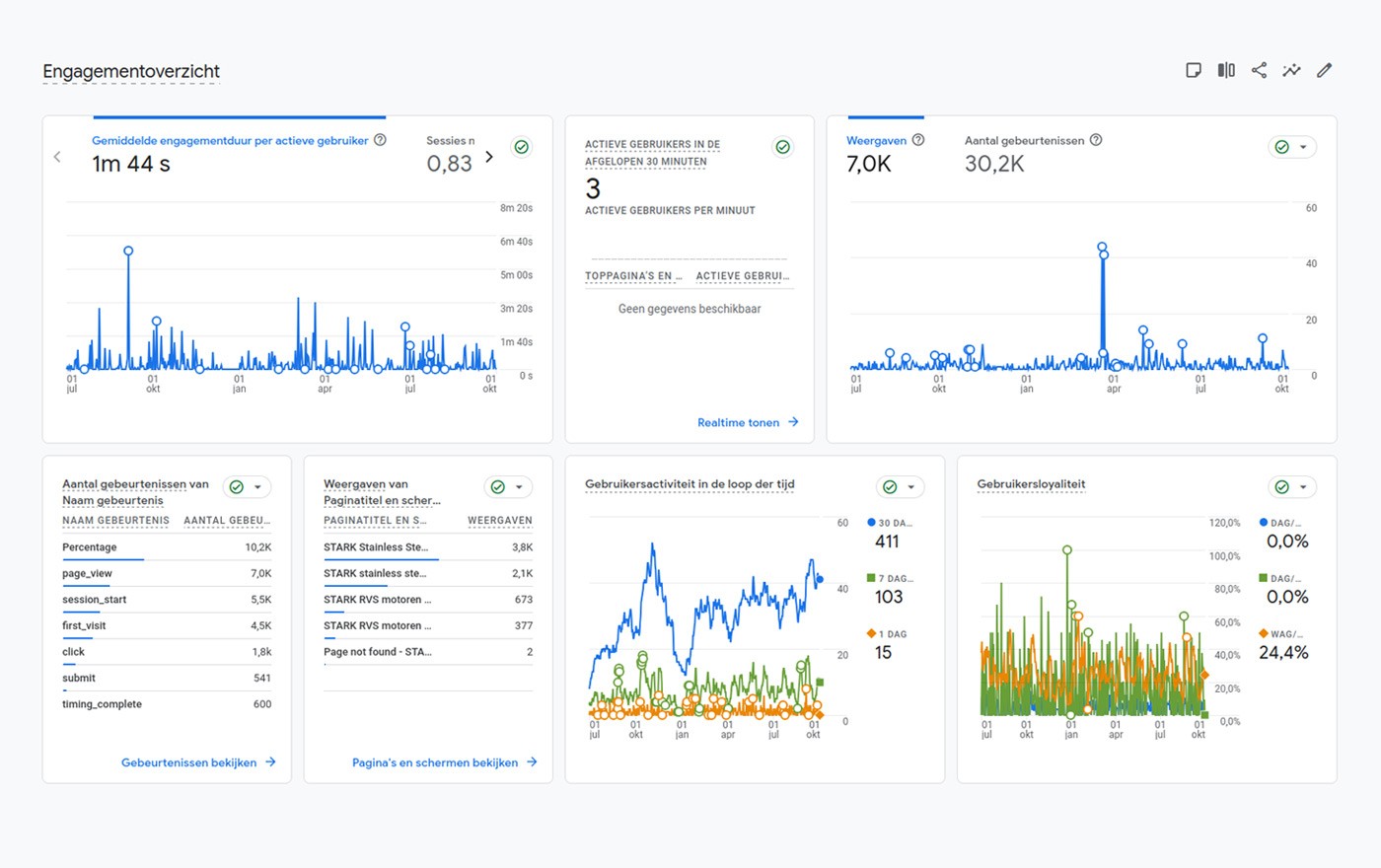Image resolution: width=1381 pixels, height=868 pixels.
Task: Click the Percentage event row
Action: [167, 547]
